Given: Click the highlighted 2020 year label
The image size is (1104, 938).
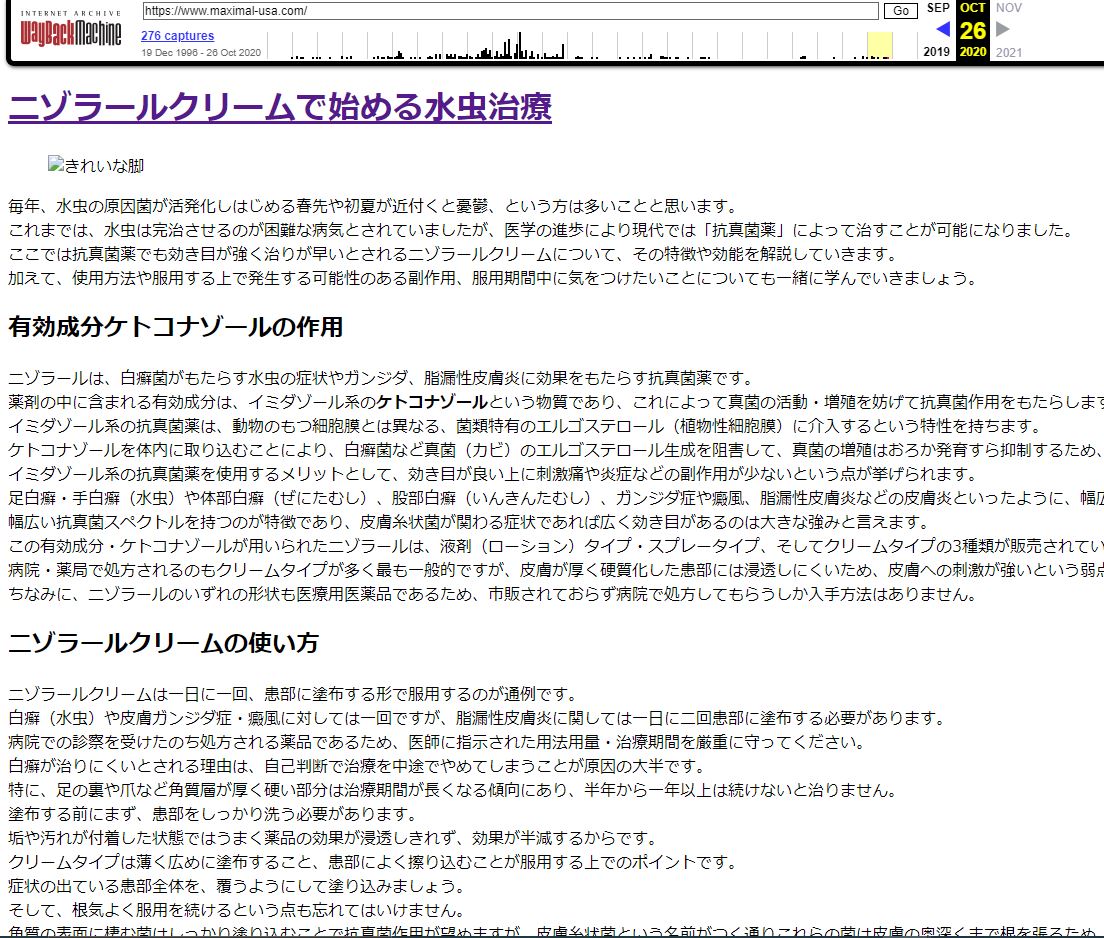Looking at the screenshot, I should pyautogui.click(x=972, y=52).
